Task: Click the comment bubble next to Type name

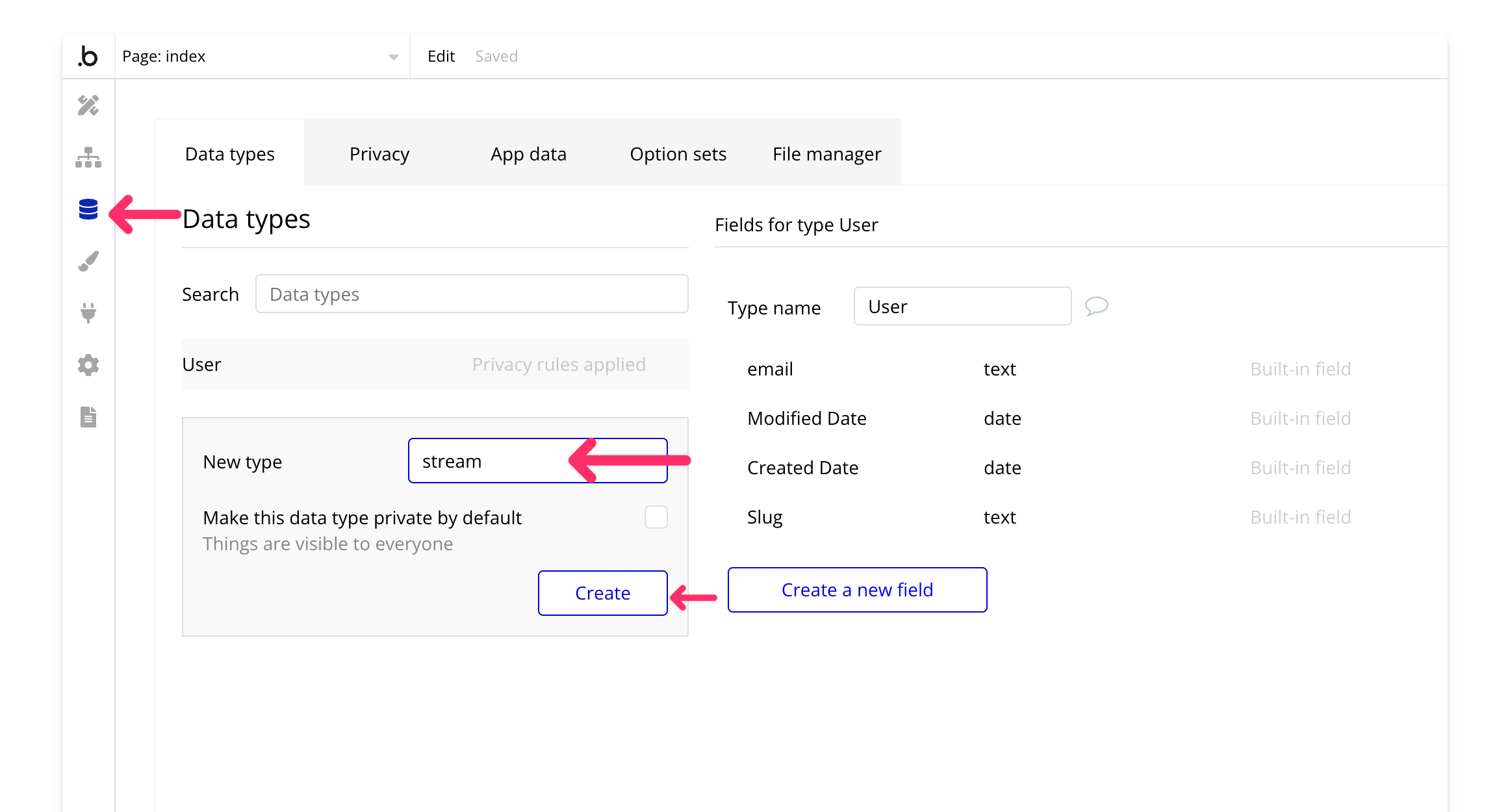Action: tap(1096, 306)
